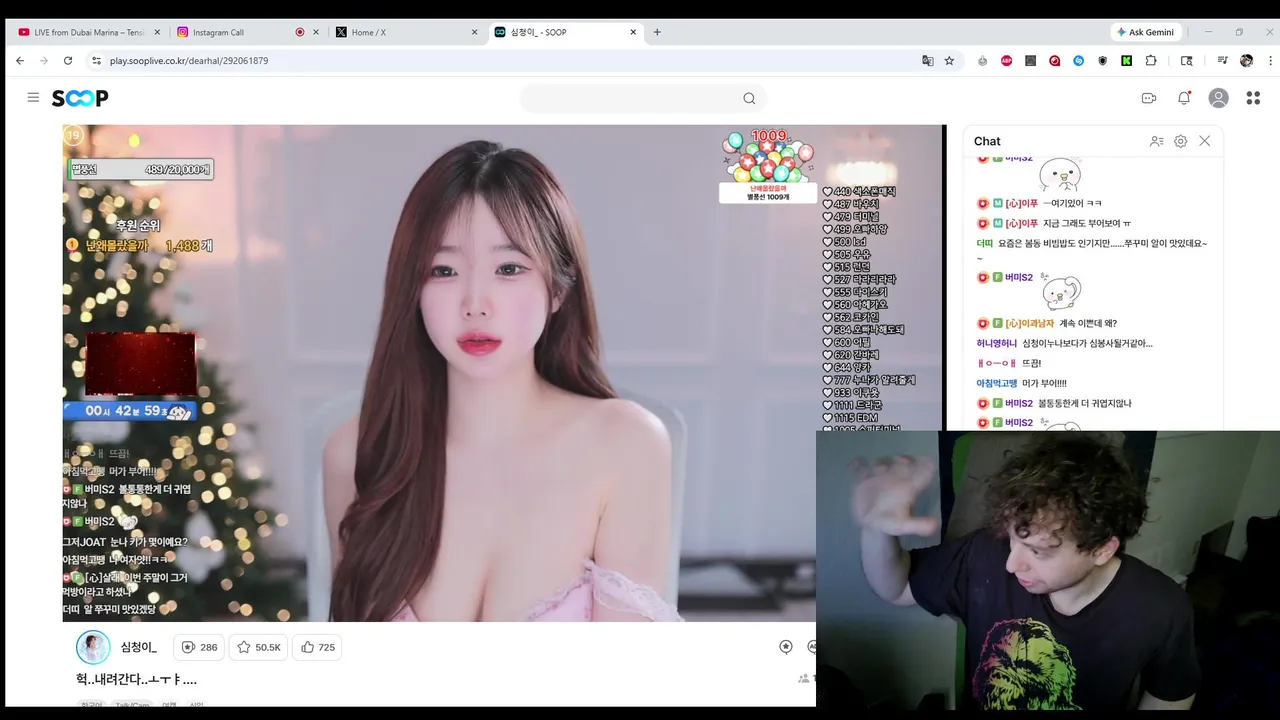The image size is (1280, 720).
Task: Click streamer name 심청이_
Action: tap(138, 647)
